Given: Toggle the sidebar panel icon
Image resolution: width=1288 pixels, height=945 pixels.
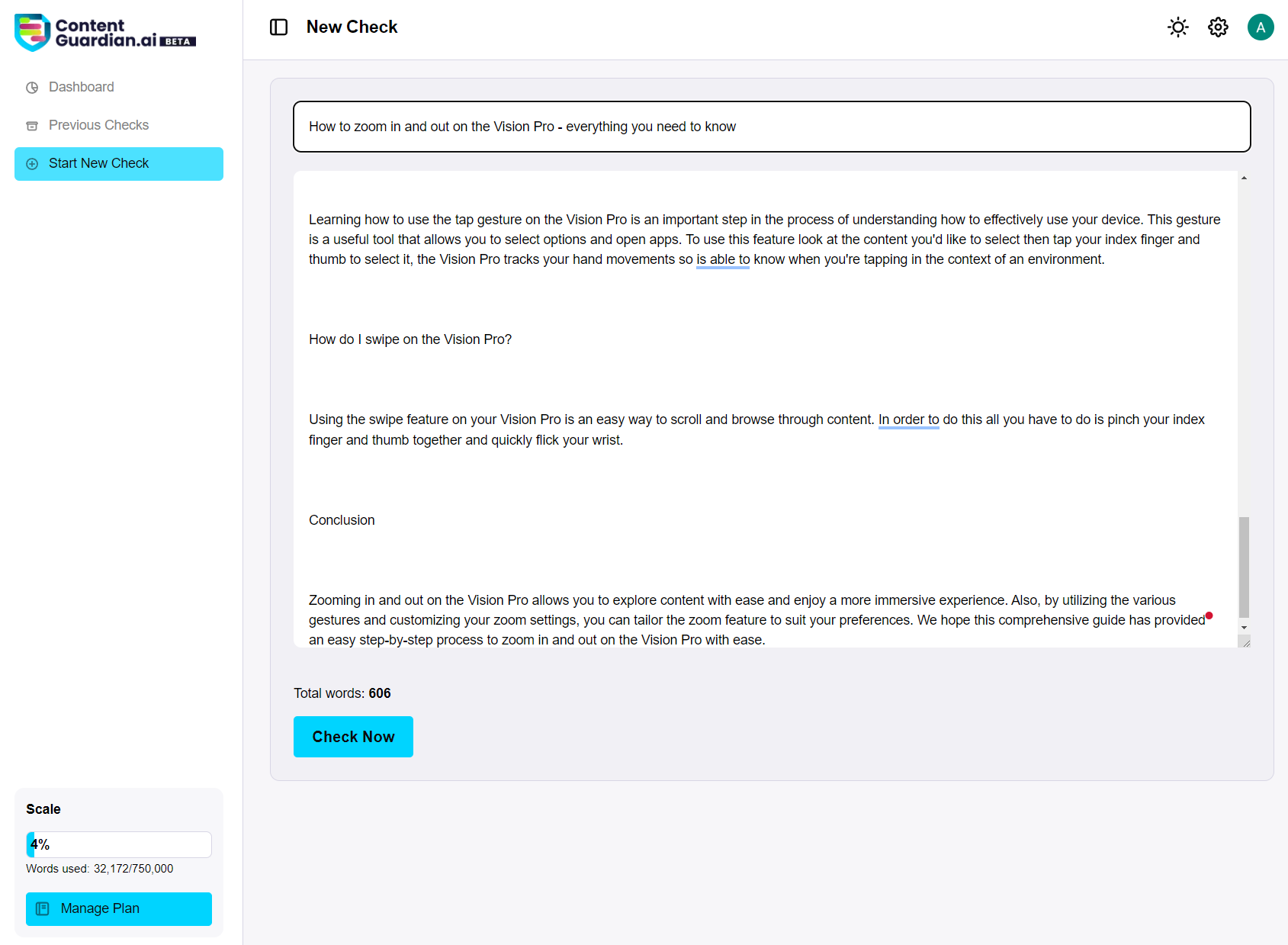Looking at the screenshot, I should click(279, 27).
